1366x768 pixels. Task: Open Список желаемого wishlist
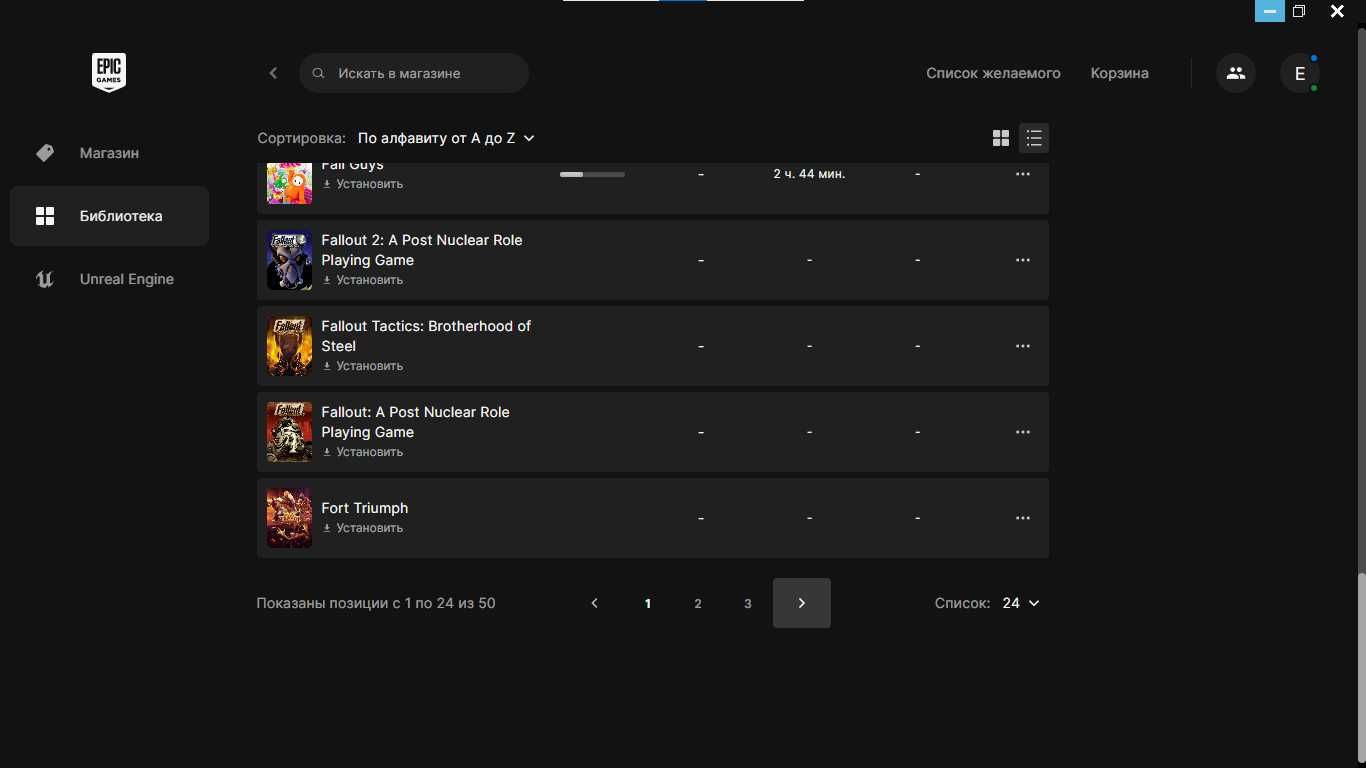pyautogui.click(x=993, y=73)
